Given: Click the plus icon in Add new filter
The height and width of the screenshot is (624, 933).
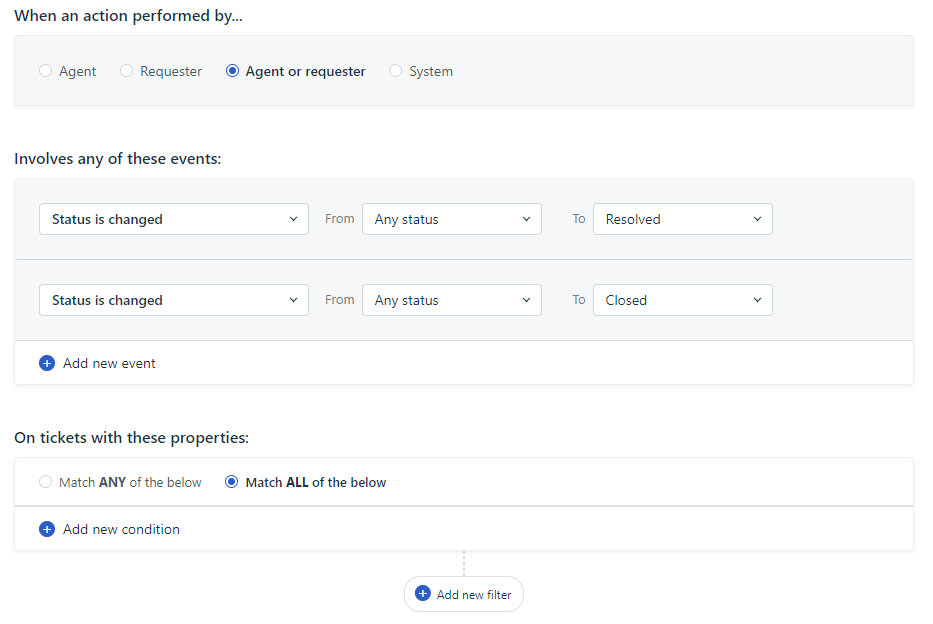Looking at the screenshot, I should 422,594.
